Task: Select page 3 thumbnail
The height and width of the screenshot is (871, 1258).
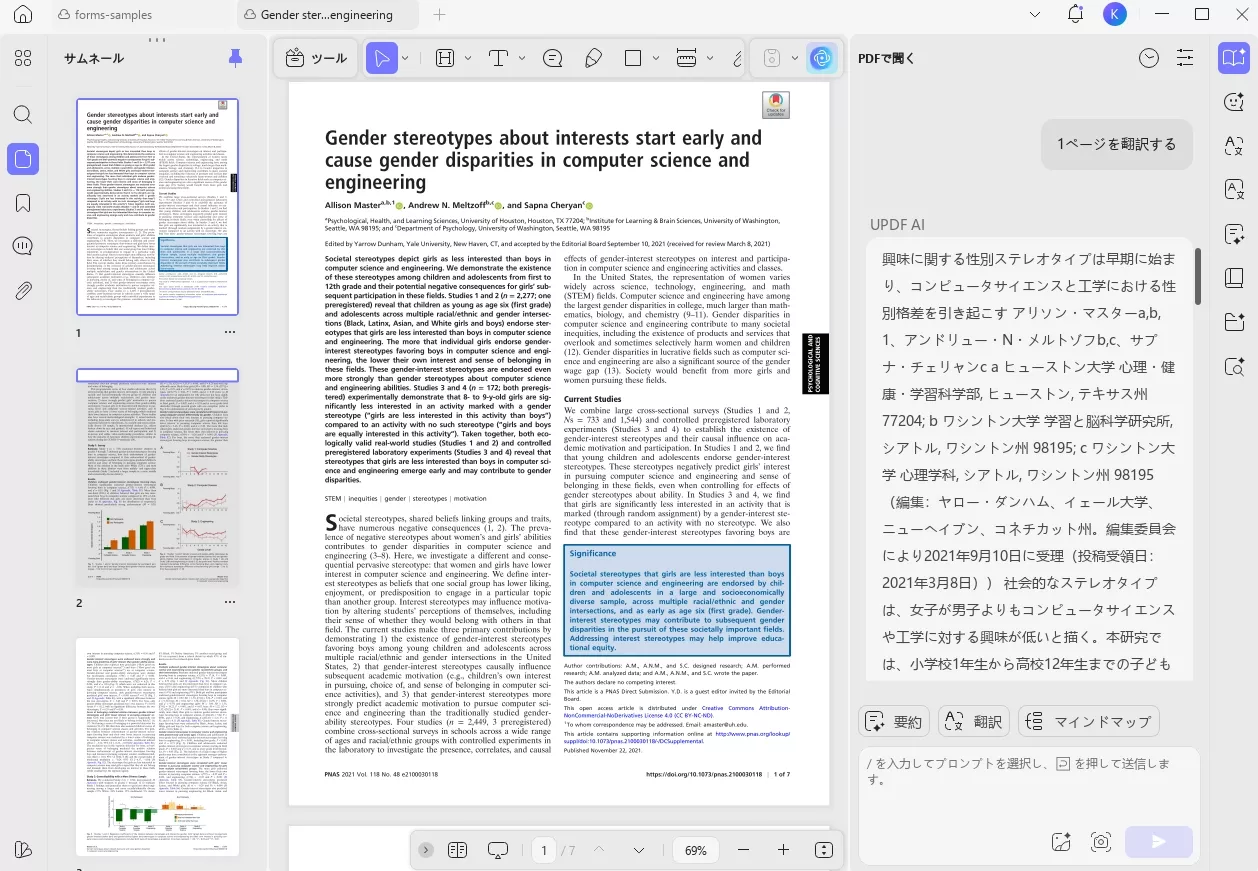Action: 158,746
